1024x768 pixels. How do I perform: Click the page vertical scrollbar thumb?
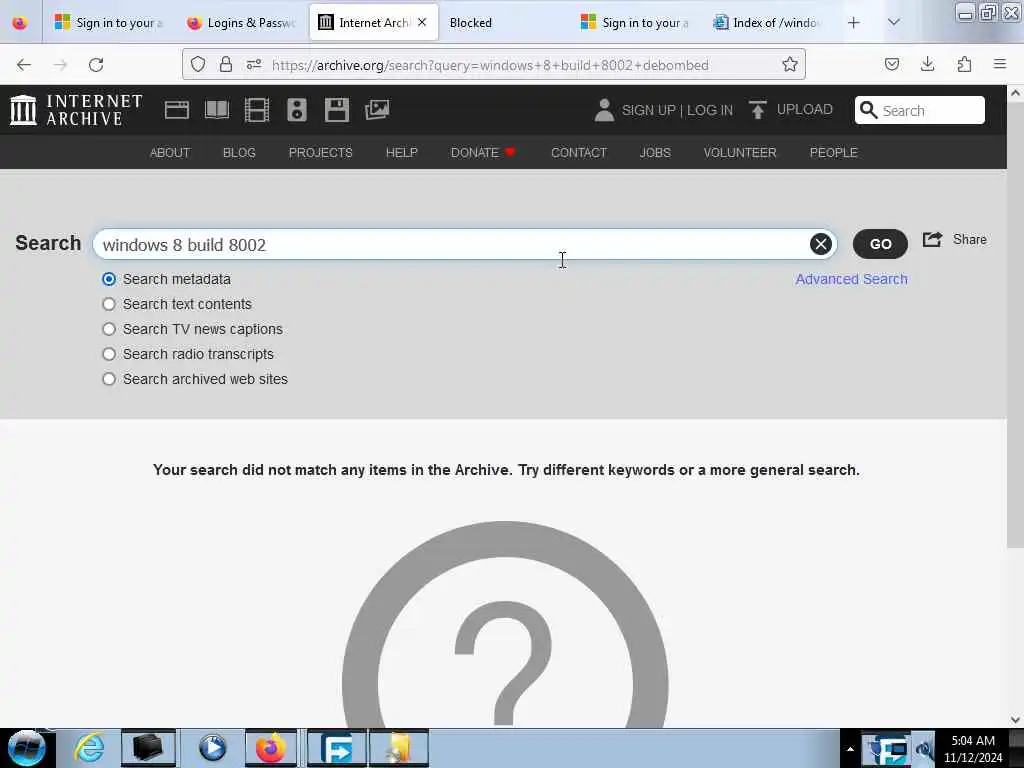click(x=1015, y=324)
